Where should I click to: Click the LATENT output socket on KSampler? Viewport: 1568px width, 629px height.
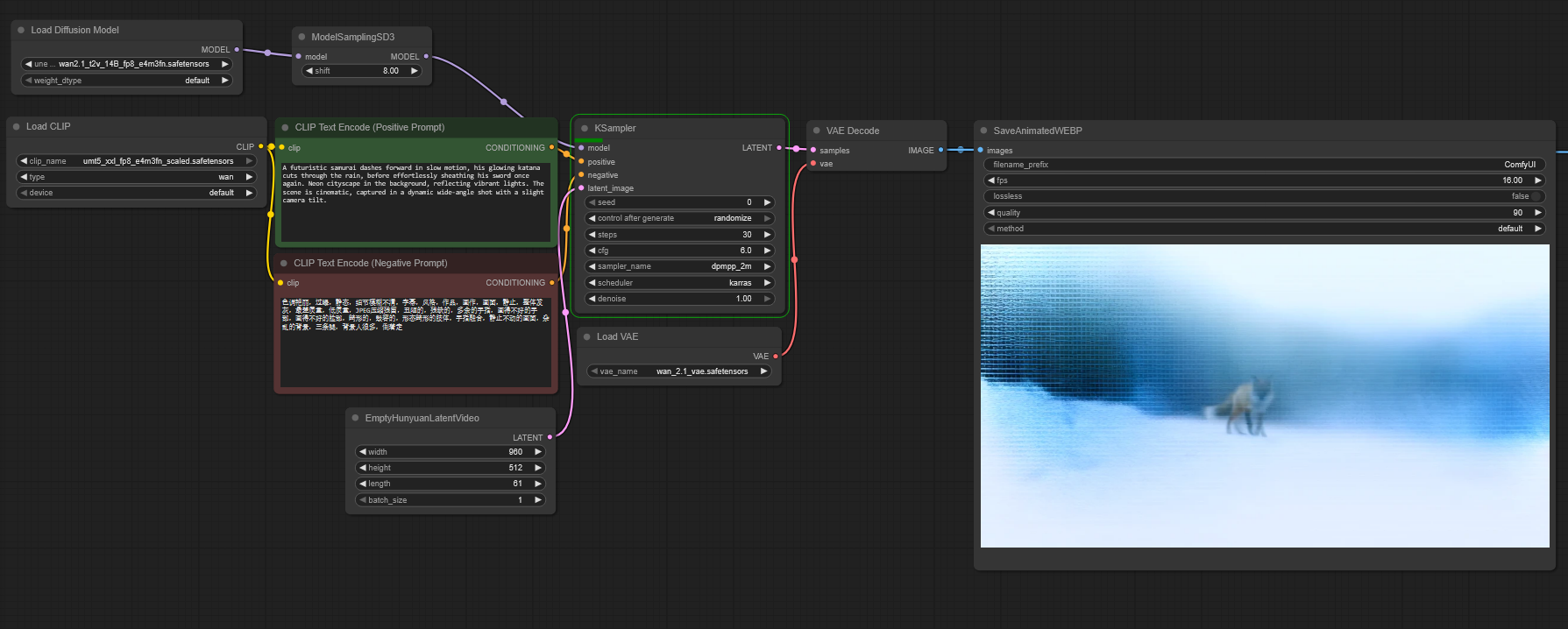779,148
